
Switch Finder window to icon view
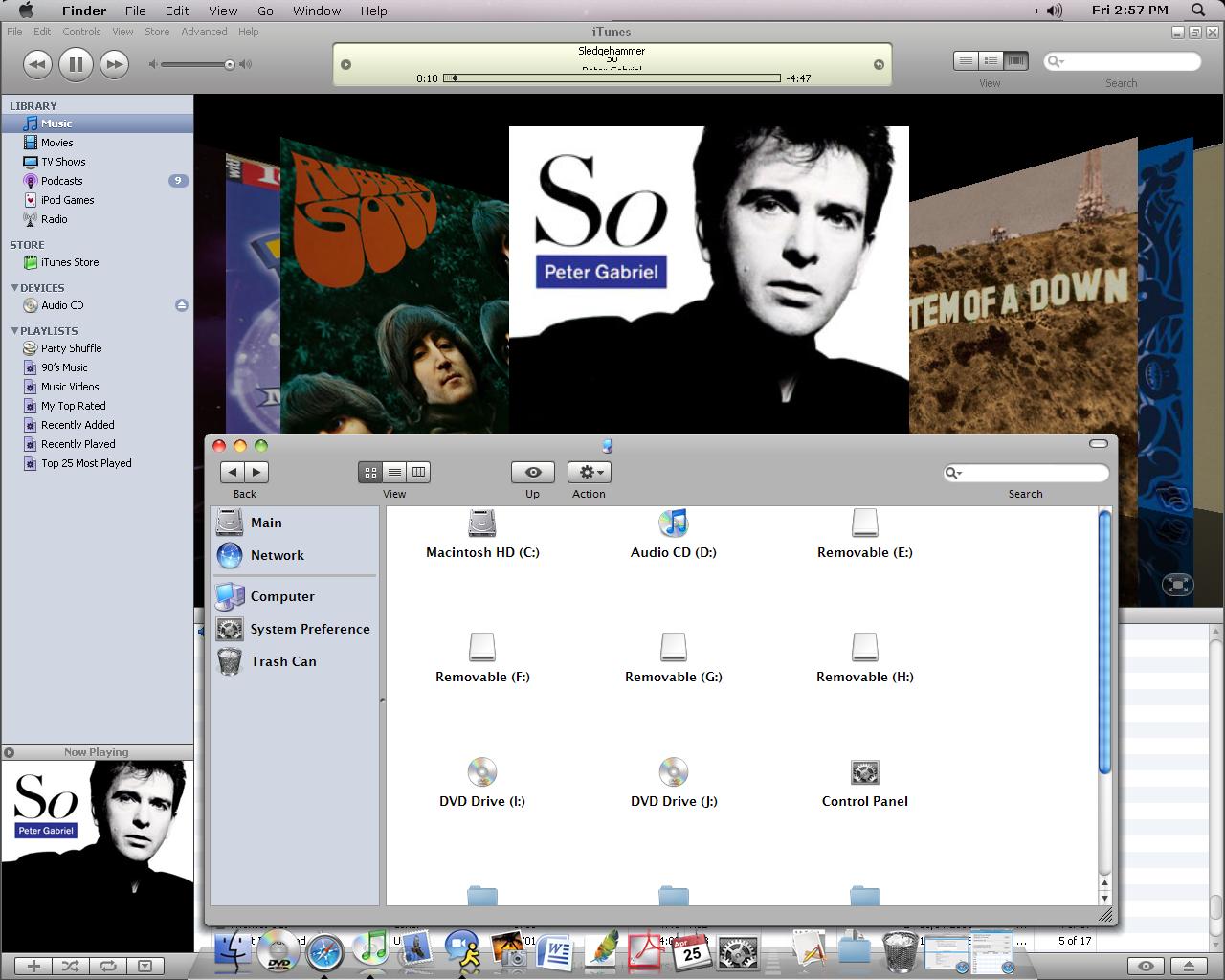tap(370, 472)
